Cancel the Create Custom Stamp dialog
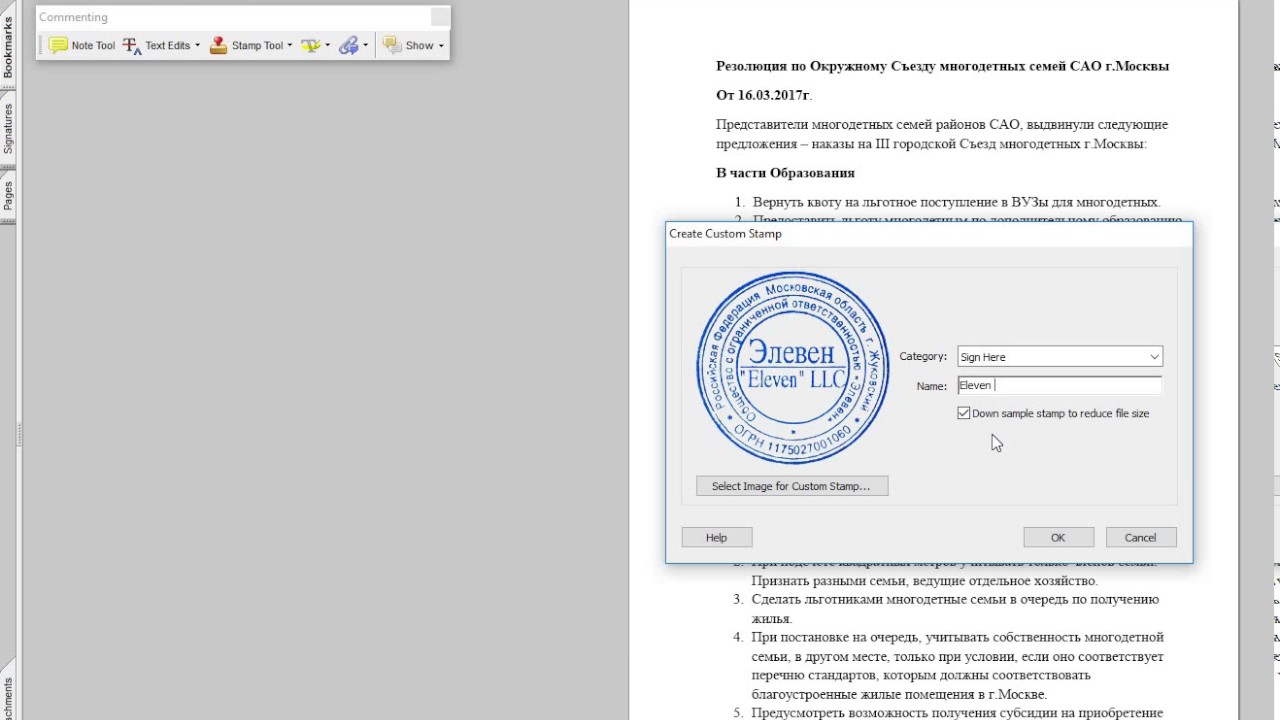Viewport: 1280px width, 720px height. point(1140,537)
